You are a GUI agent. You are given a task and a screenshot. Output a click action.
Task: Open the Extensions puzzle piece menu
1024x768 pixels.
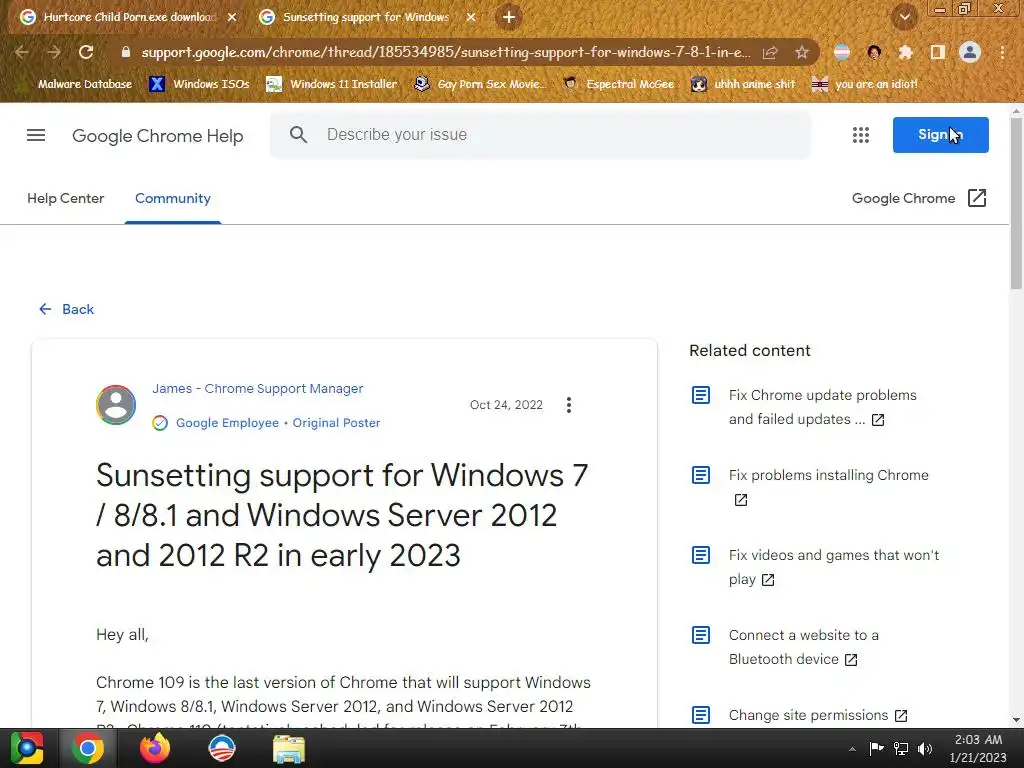(x=905, y=52)
